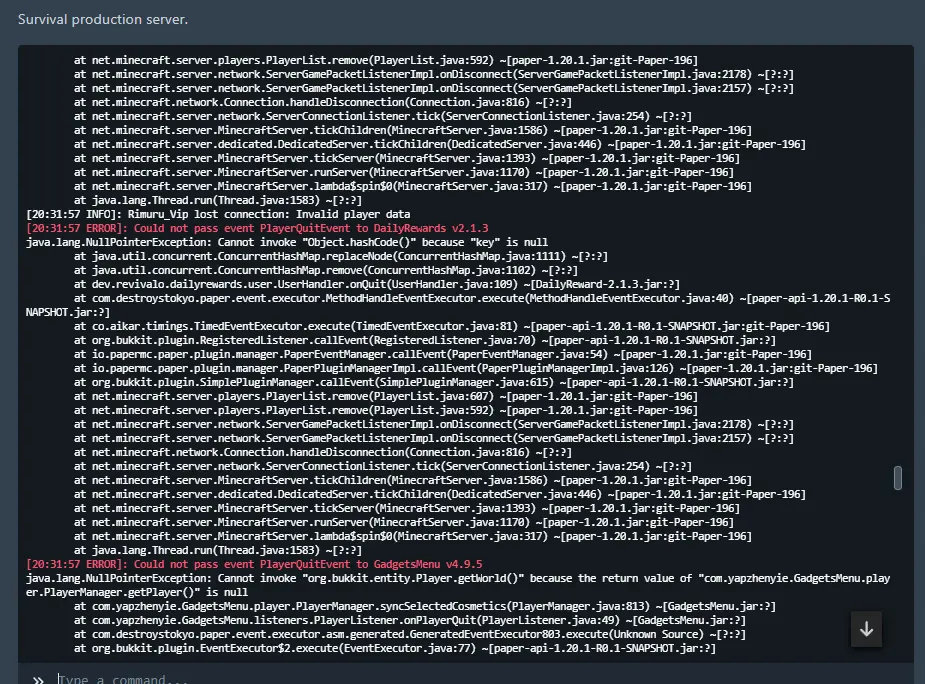The width and height of the screenshot is (925, 684).
Task: Click the PlayerManager.syncSelectedCosmetics stack line
Action: 425,606
